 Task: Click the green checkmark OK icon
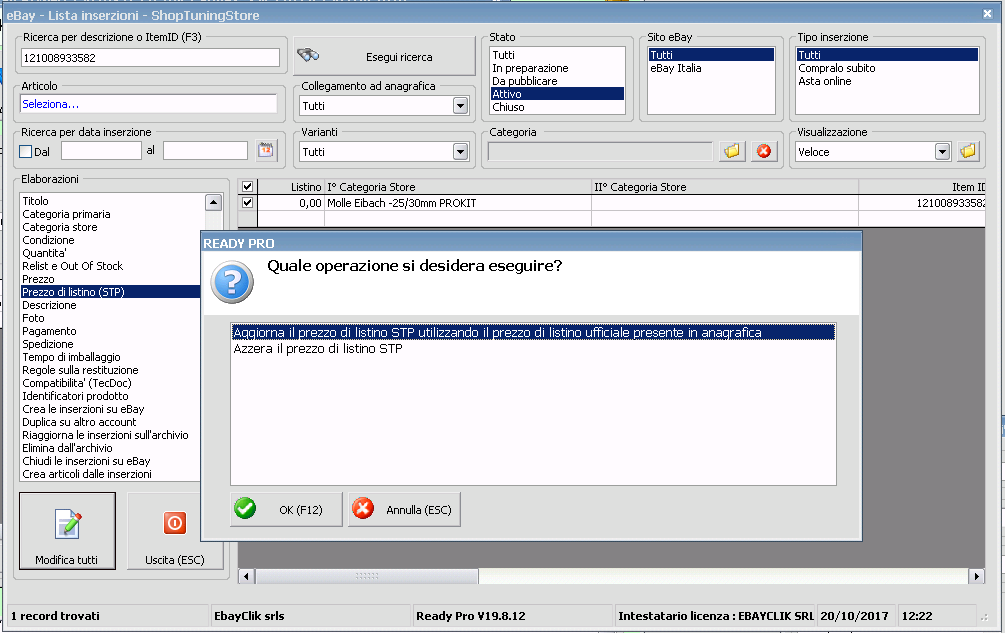click(x=245, y=509)
